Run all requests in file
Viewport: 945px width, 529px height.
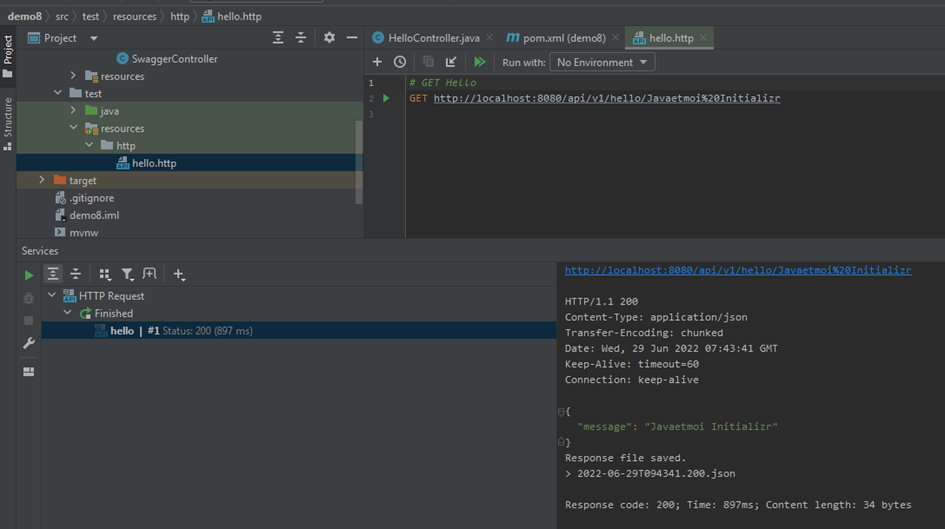480,62
